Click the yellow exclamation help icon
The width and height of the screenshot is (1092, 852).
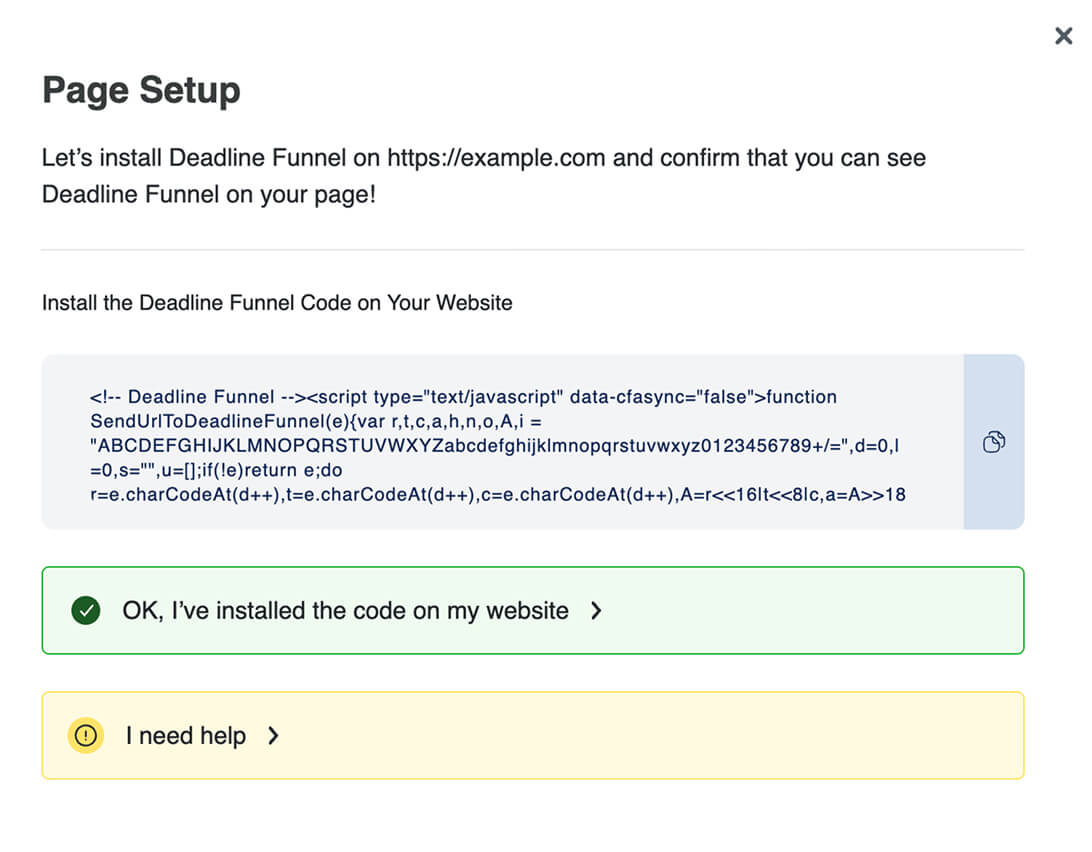click(86, 736)
